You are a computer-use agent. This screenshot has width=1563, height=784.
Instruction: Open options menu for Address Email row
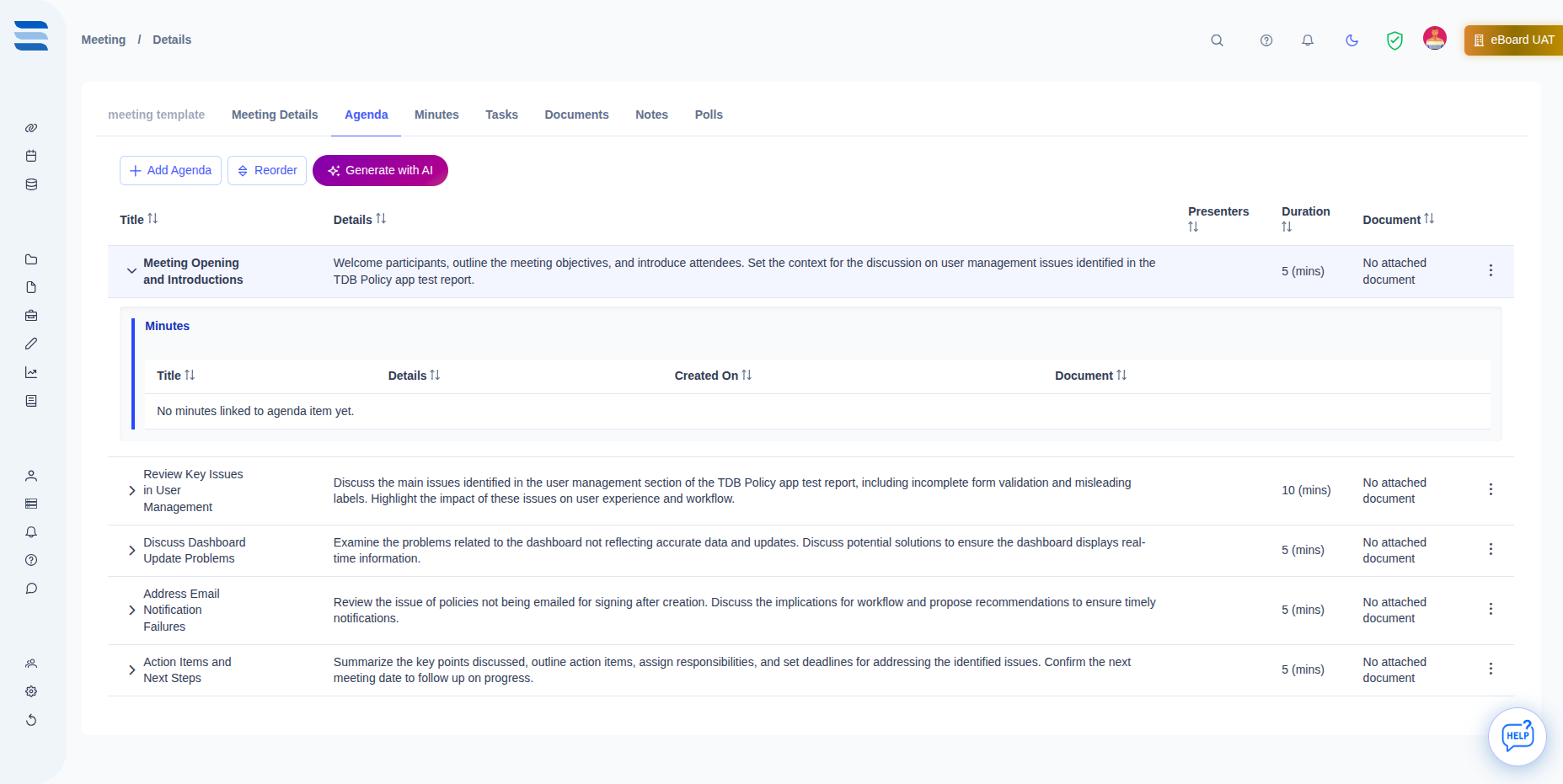[x=1490, y=609]
